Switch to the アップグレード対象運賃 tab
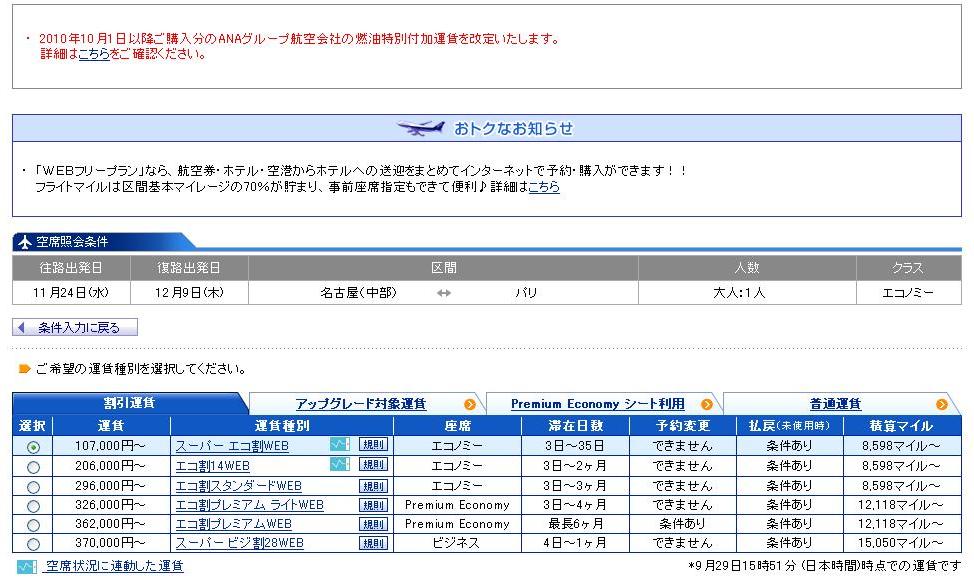Viewport: 974px width, 584px height. click(x=360, y=404)
